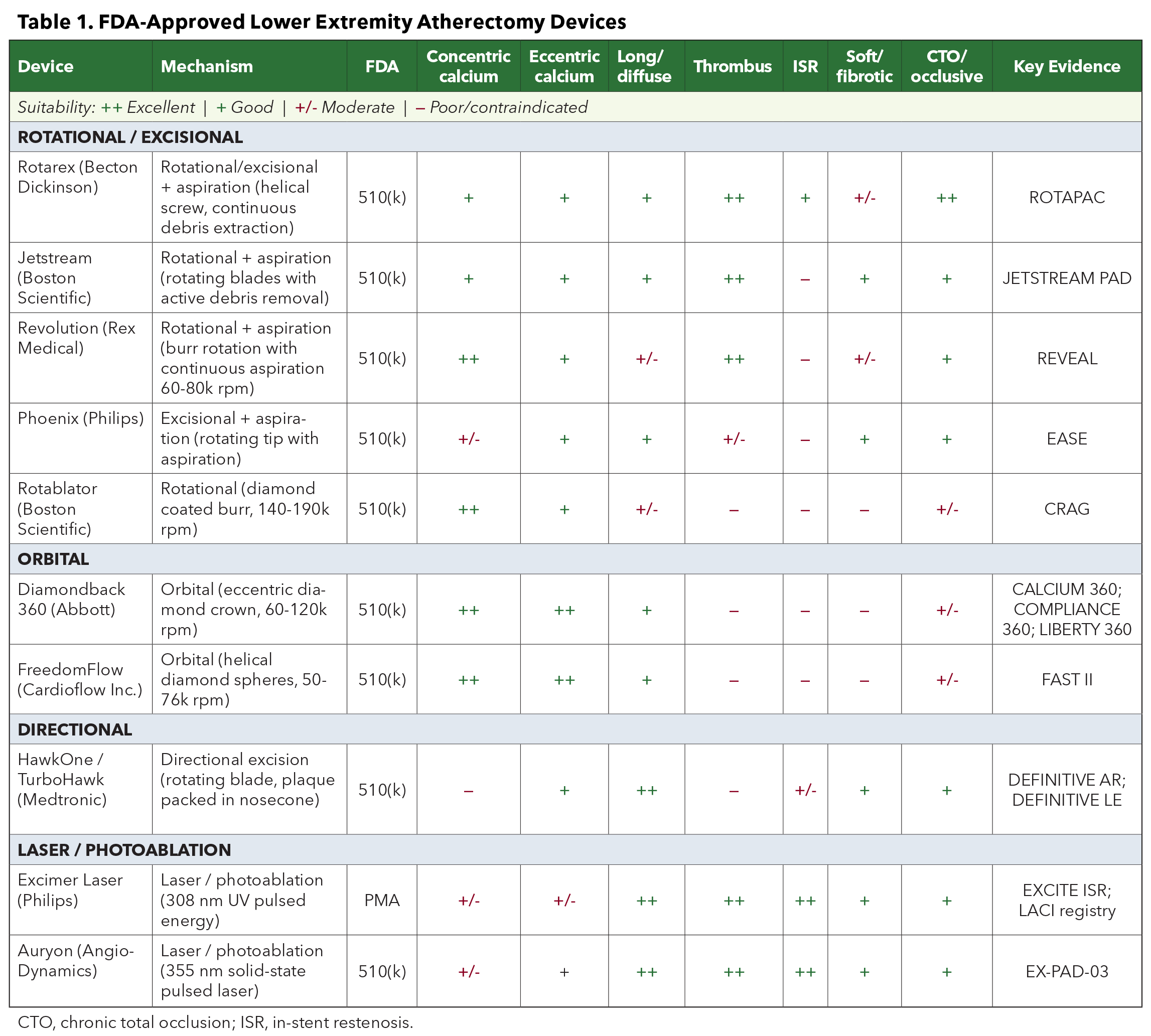Click Diamondback's '++' rating under Eccentric calcium
The width and height of the screenshot is (1151, 1036).
pyautogui.click(x=564, y=610)
